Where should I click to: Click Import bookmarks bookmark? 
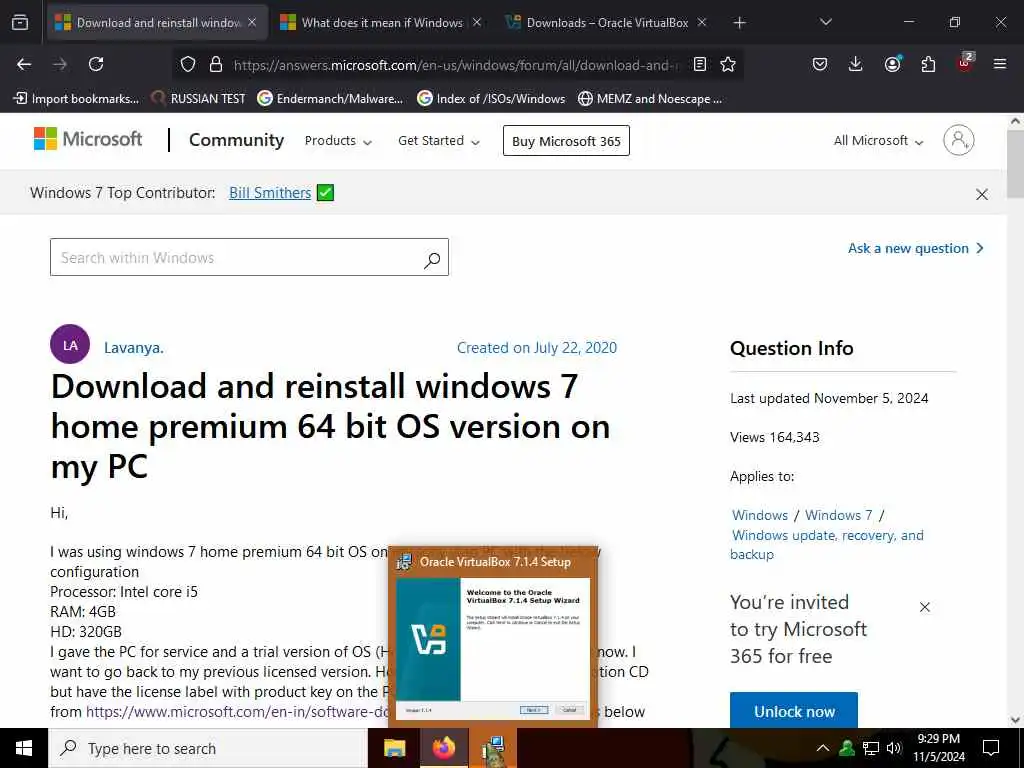[76, 99]
